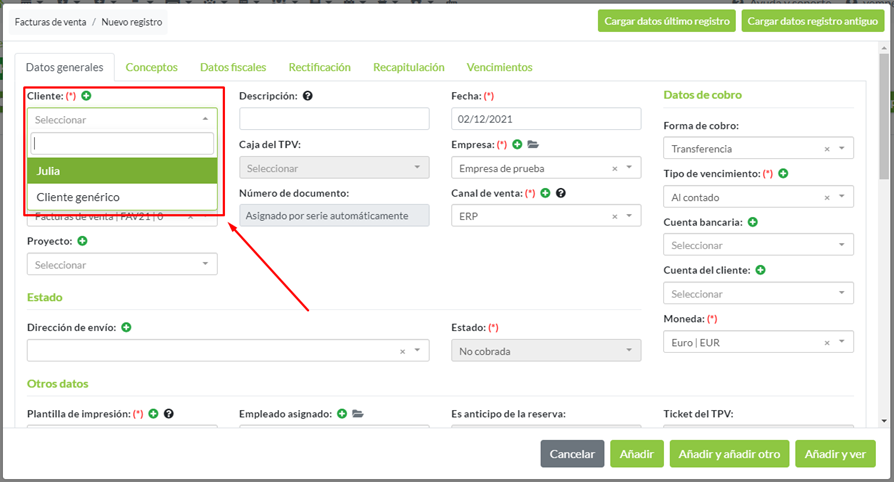
Task: Click Cargar datos último registro button
Action: pyautogui.click(x=666, y=21)
